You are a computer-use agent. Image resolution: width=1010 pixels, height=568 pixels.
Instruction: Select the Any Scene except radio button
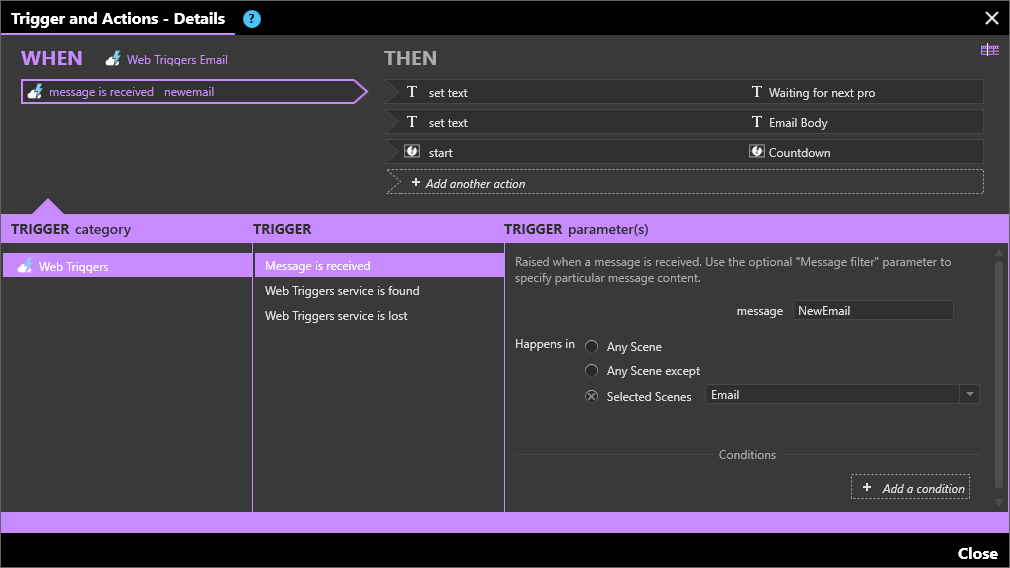pyautogui.click(x=591, y=370)
